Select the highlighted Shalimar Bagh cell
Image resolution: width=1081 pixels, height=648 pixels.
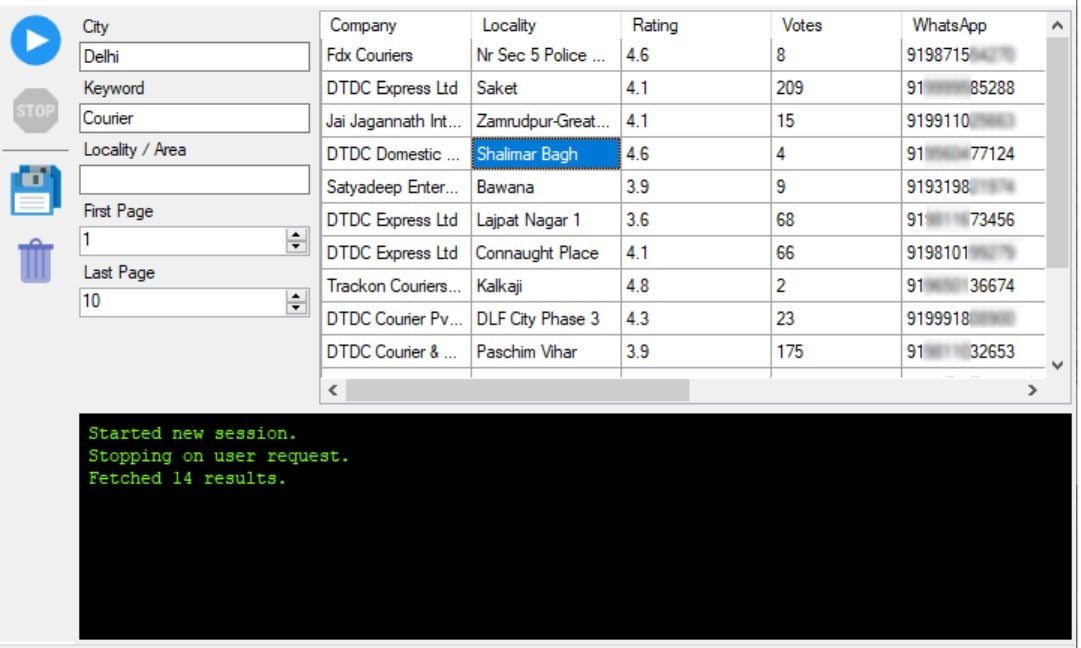pos(546,154)
